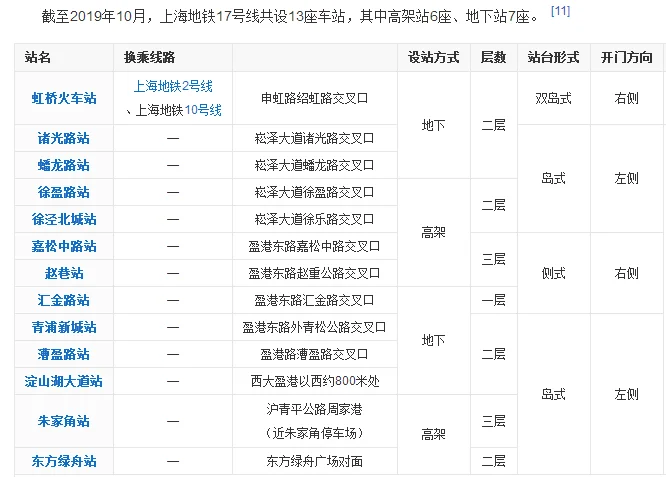Open the 虹桥火车站 station link
Image resolution: width=666 pixels, height=477 pixels.
pyautogui.click(x=64, y=98)
